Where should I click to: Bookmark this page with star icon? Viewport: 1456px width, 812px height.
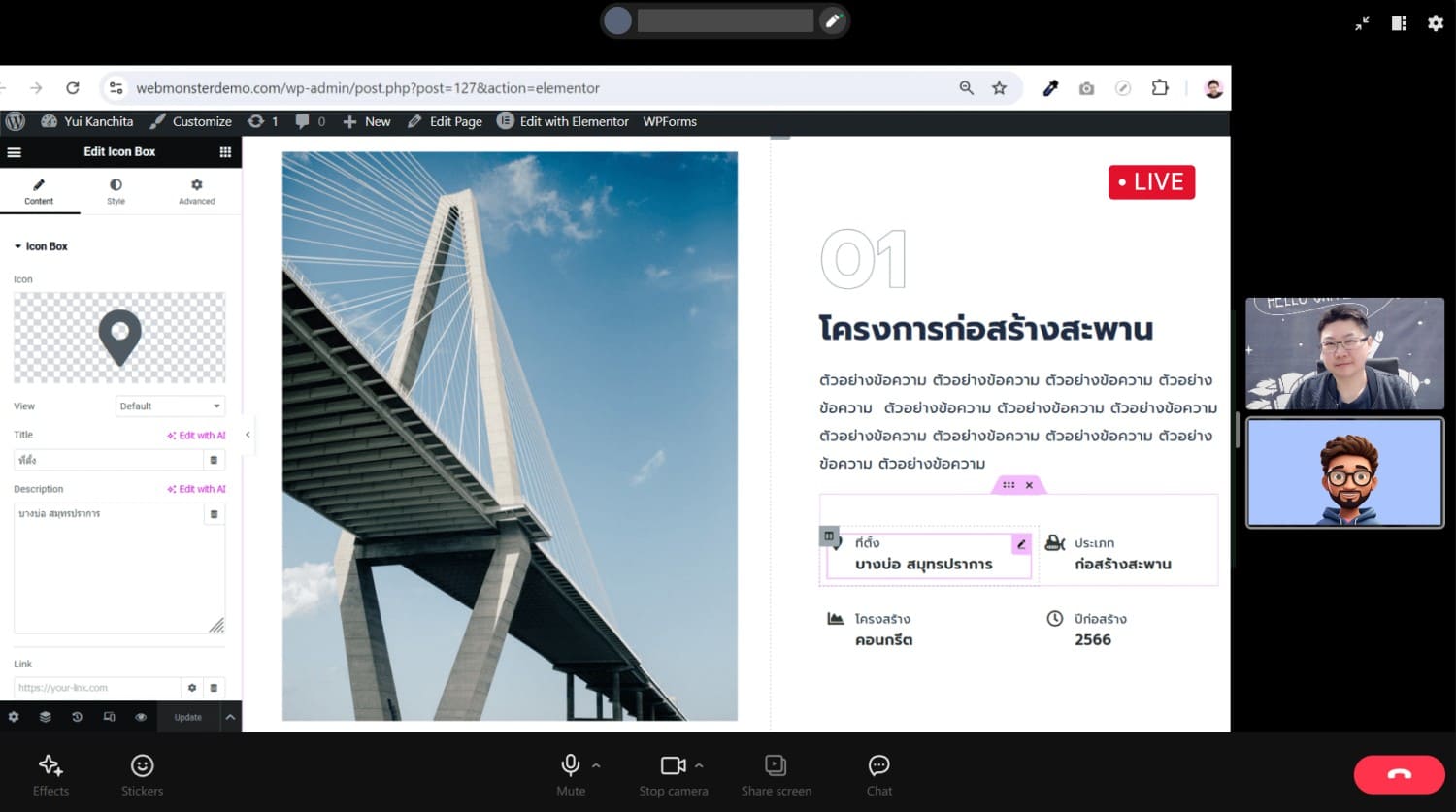tap(999, 88)
